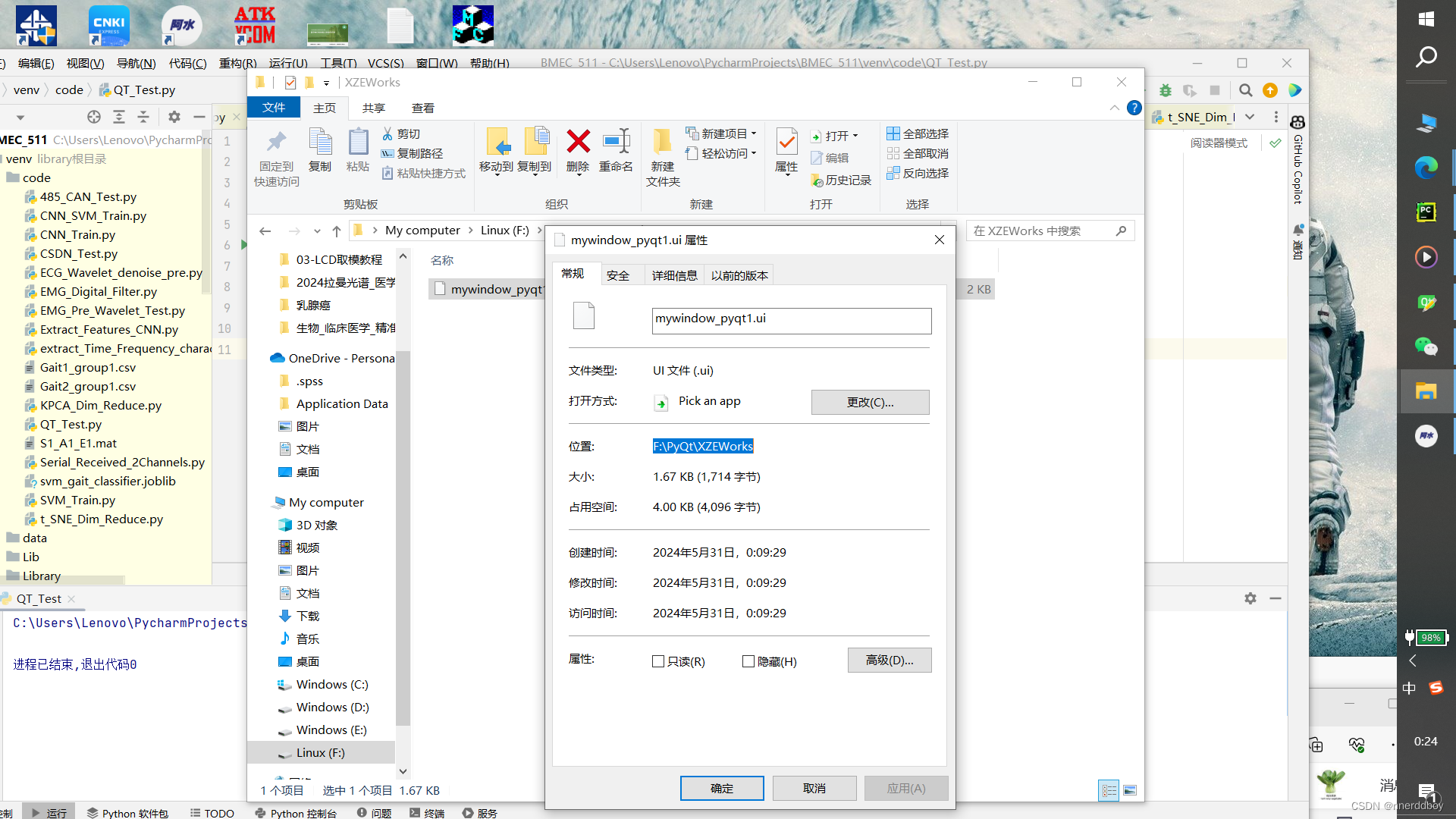Select all items with 全部选择 icon

[918, 133]
